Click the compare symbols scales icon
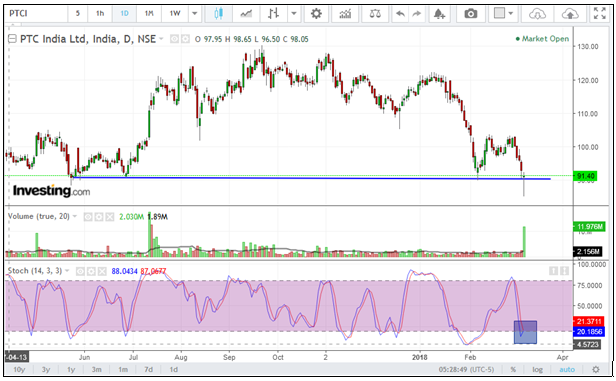 (x=375, y=14)
